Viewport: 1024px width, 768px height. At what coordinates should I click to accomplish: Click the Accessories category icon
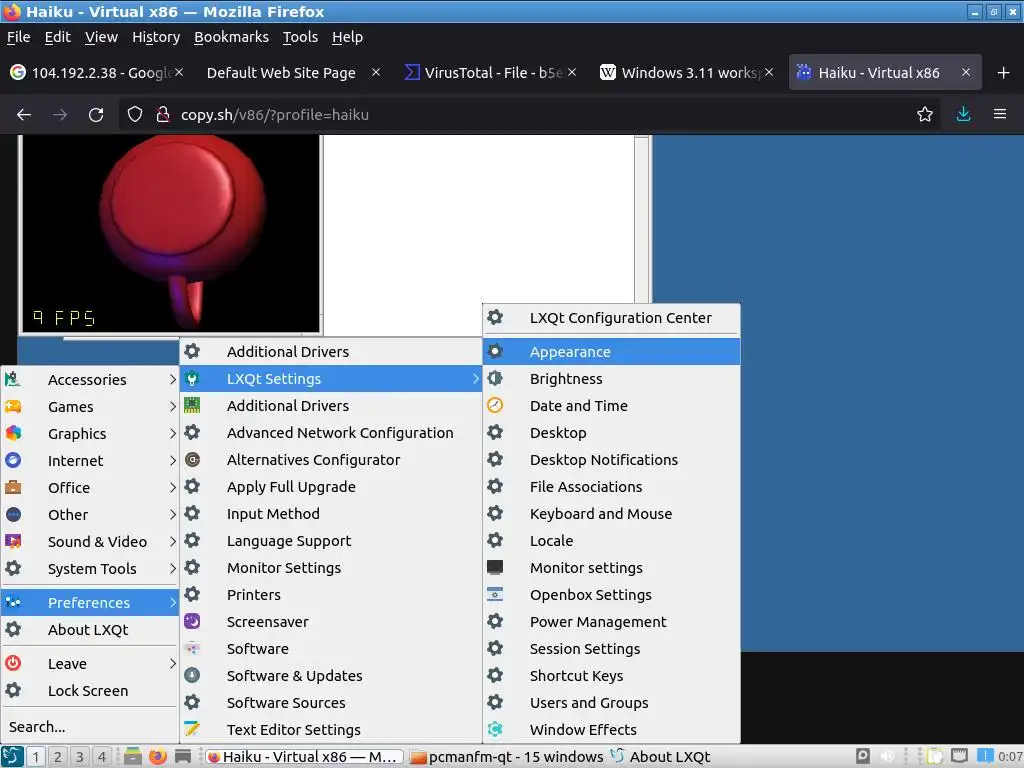click(x=13, y=379)
